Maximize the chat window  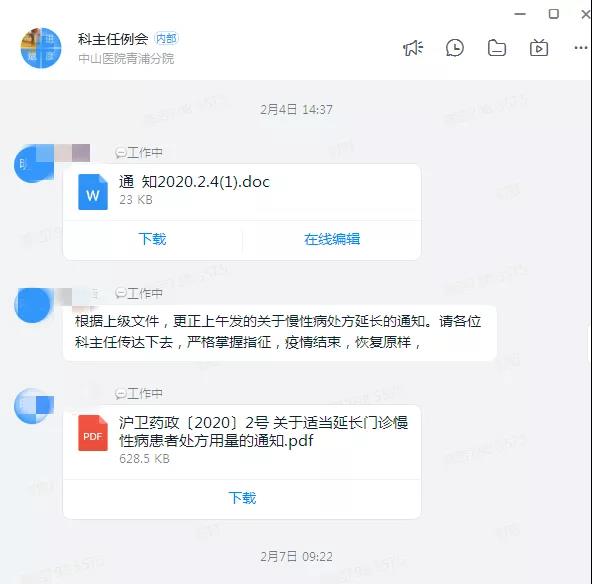click(553, 14)
